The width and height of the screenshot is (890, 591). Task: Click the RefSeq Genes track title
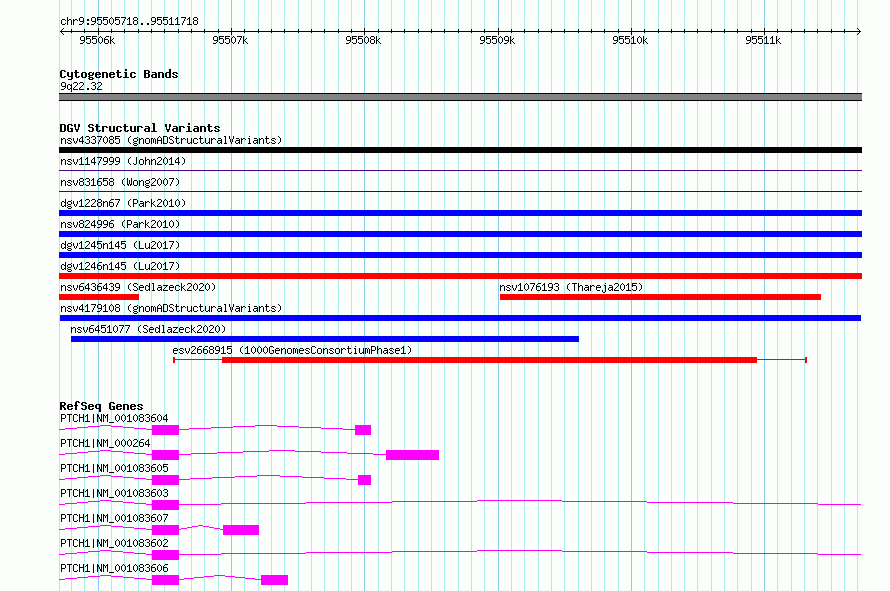point(101,406)
